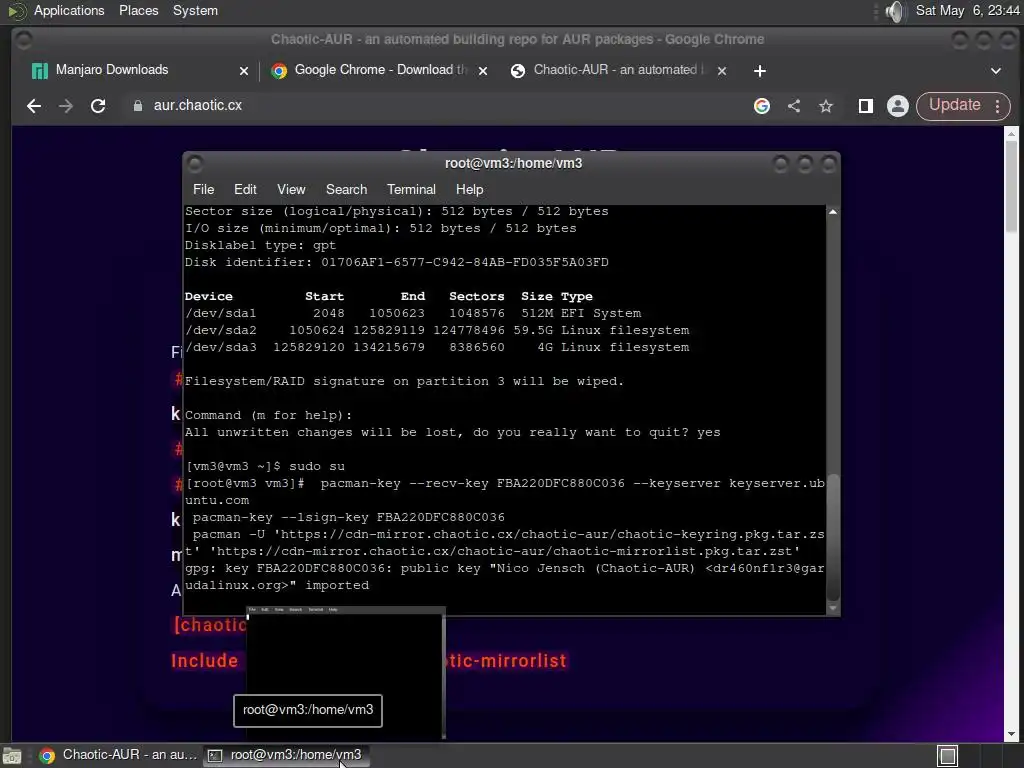Click the 'sudo su' command line
Viewport: 1024px width, 768px height.
[265, 466]
